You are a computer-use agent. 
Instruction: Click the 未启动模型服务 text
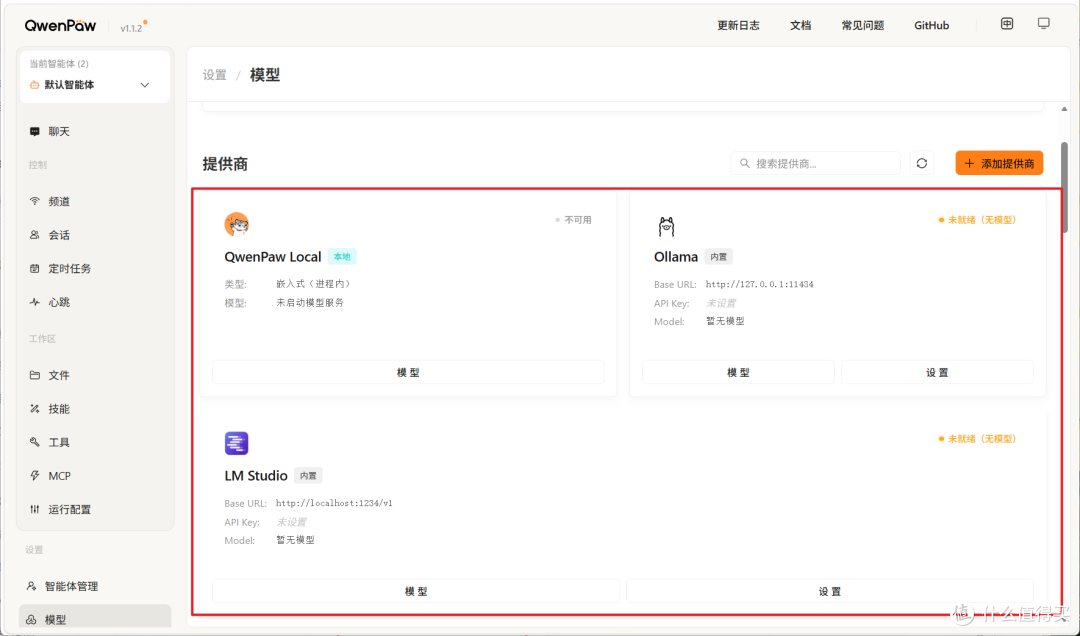(x=310, y=302)
